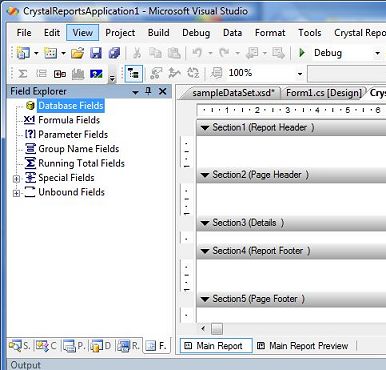Viewport: 386px width, 370px height.
Task: Open the Format menu
Action: click(270, 33)
